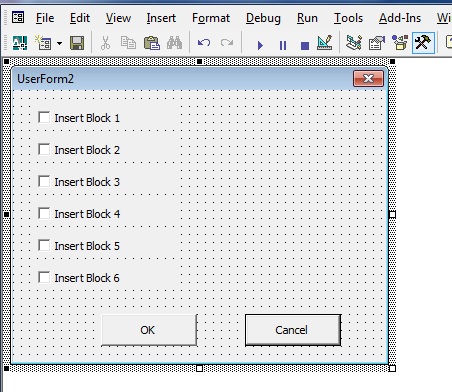
Task: Click the UserForm2 title bar
Action: (x=183, y=79)
